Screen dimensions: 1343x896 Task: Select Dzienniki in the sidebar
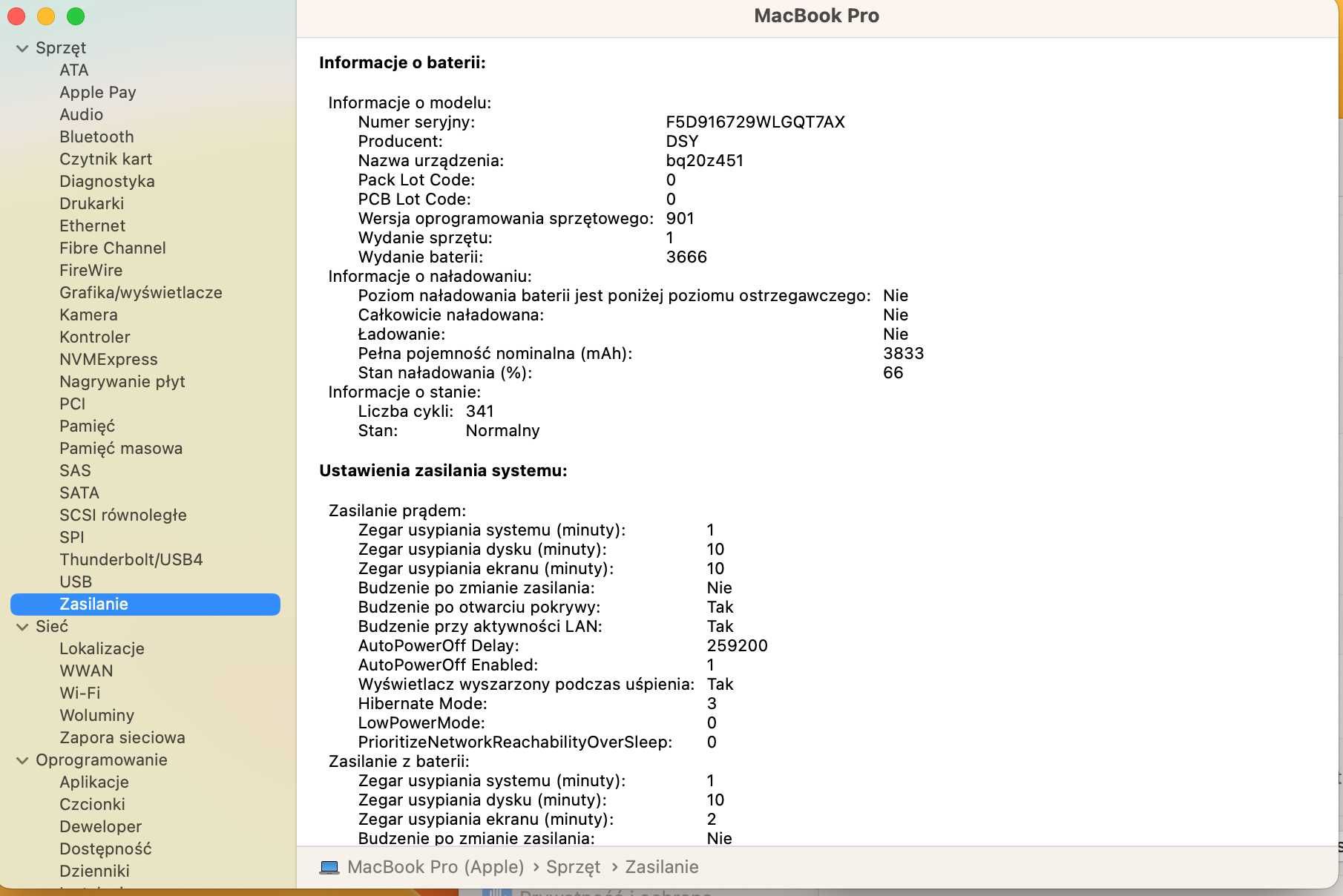[95, 871]
